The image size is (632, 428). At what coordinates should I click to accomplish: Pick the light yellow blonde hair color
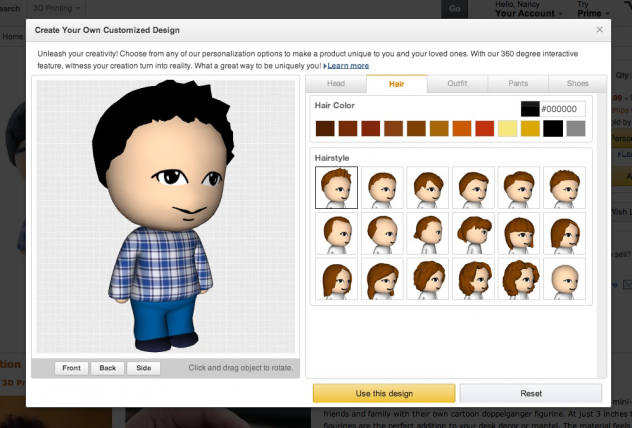coord(507,129)
